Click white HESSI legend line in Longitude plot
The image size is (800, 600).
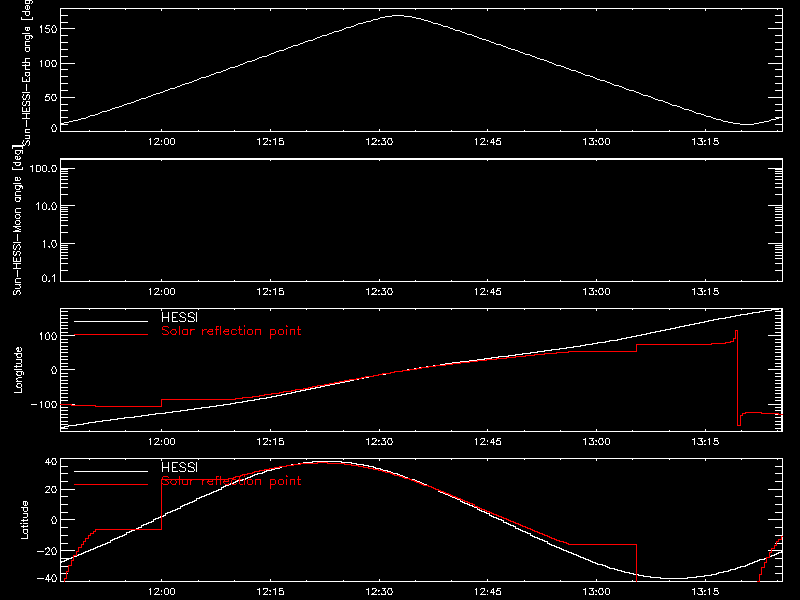coord(111,321)
